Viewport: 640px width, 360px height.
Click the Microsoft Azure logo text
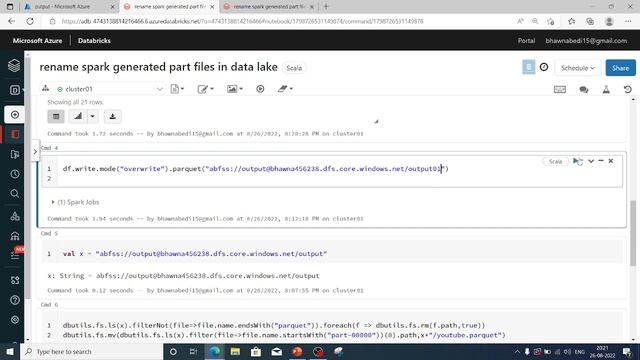pyautogui.click(x=38, y=41)
